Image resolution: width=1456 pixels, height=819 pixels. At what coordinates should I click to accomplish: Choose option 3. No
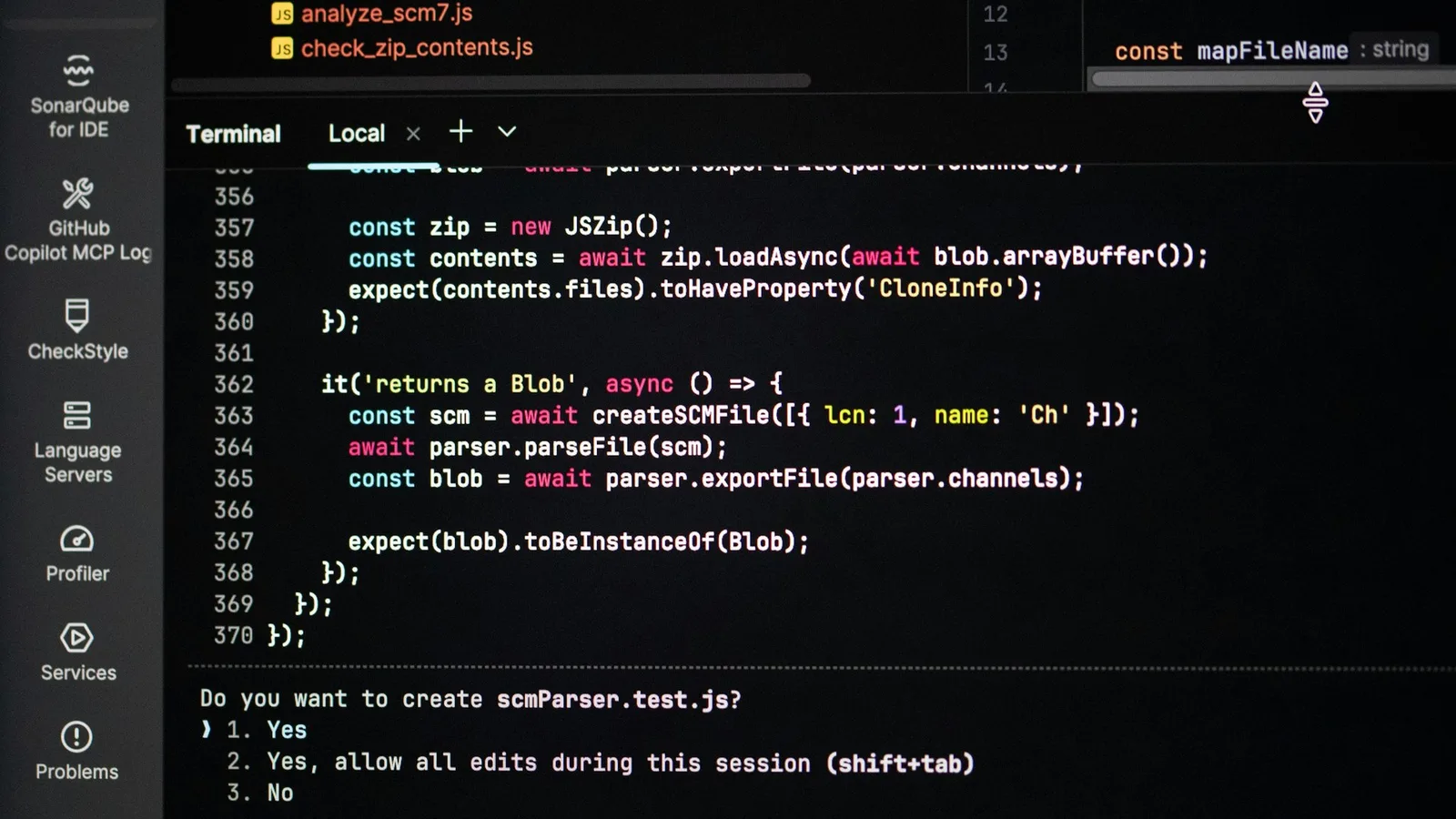260,793
